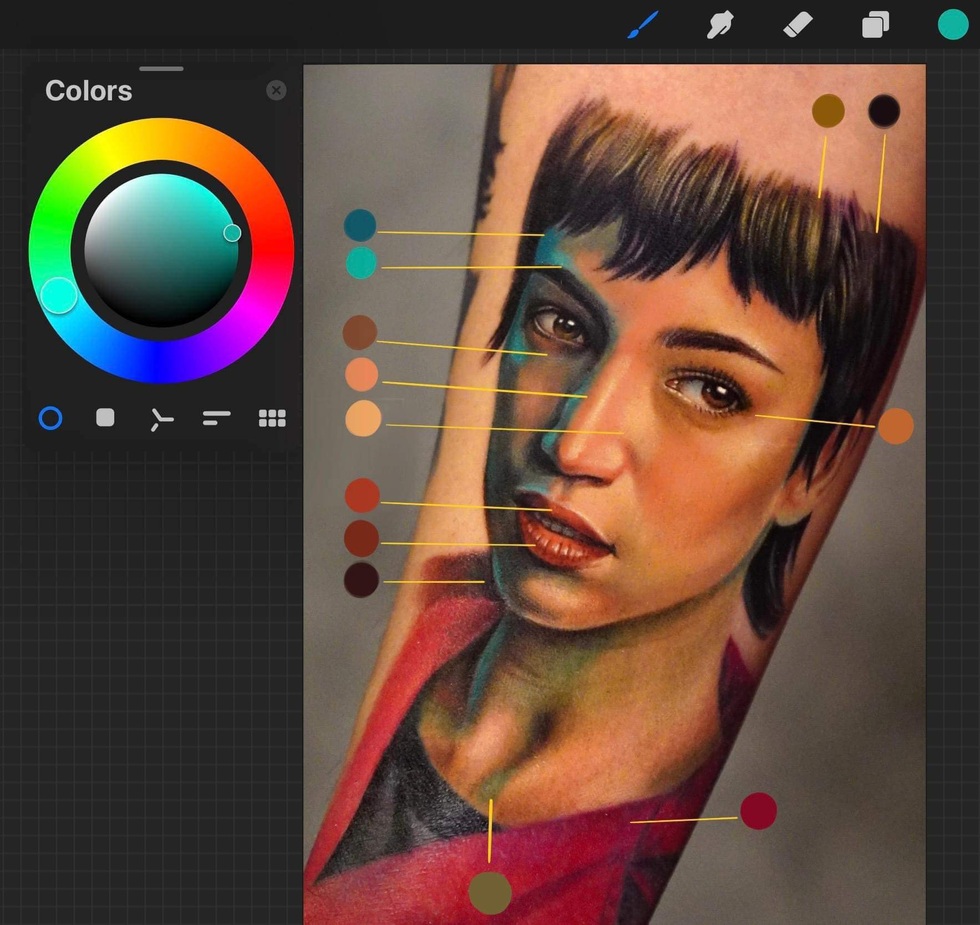Click the saturation disc selector handle
980x925 pixels.
click(x=232, y=233)
